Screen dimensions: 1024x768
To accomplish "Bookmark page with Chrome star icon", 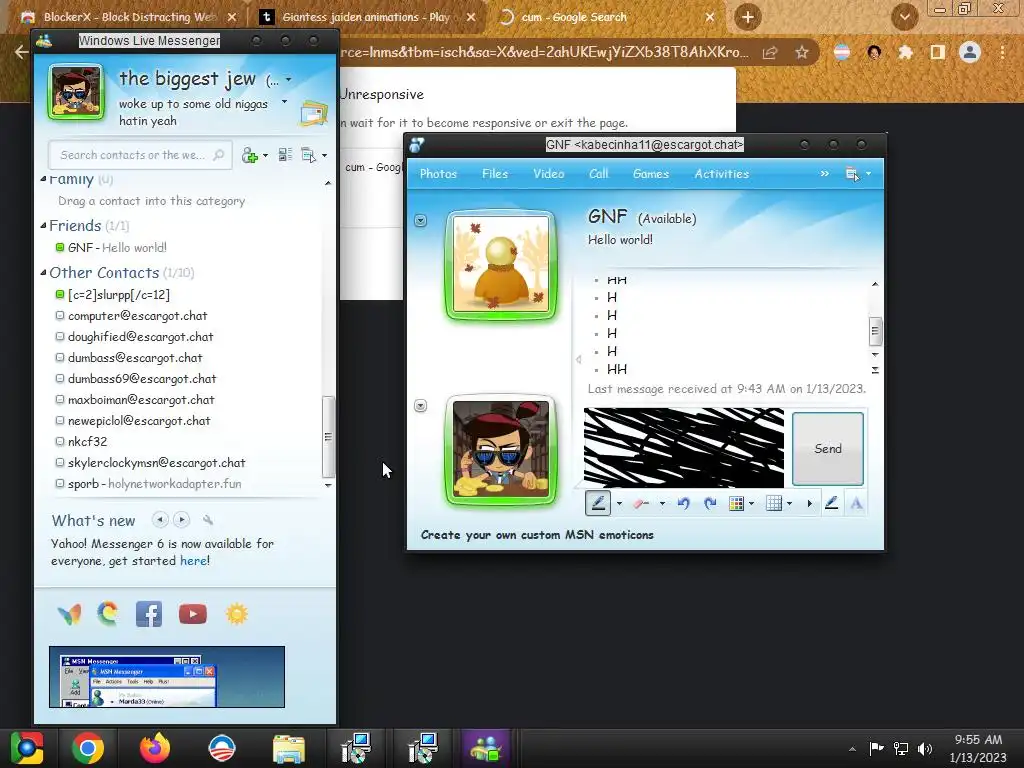I will (x=802, y=52).
